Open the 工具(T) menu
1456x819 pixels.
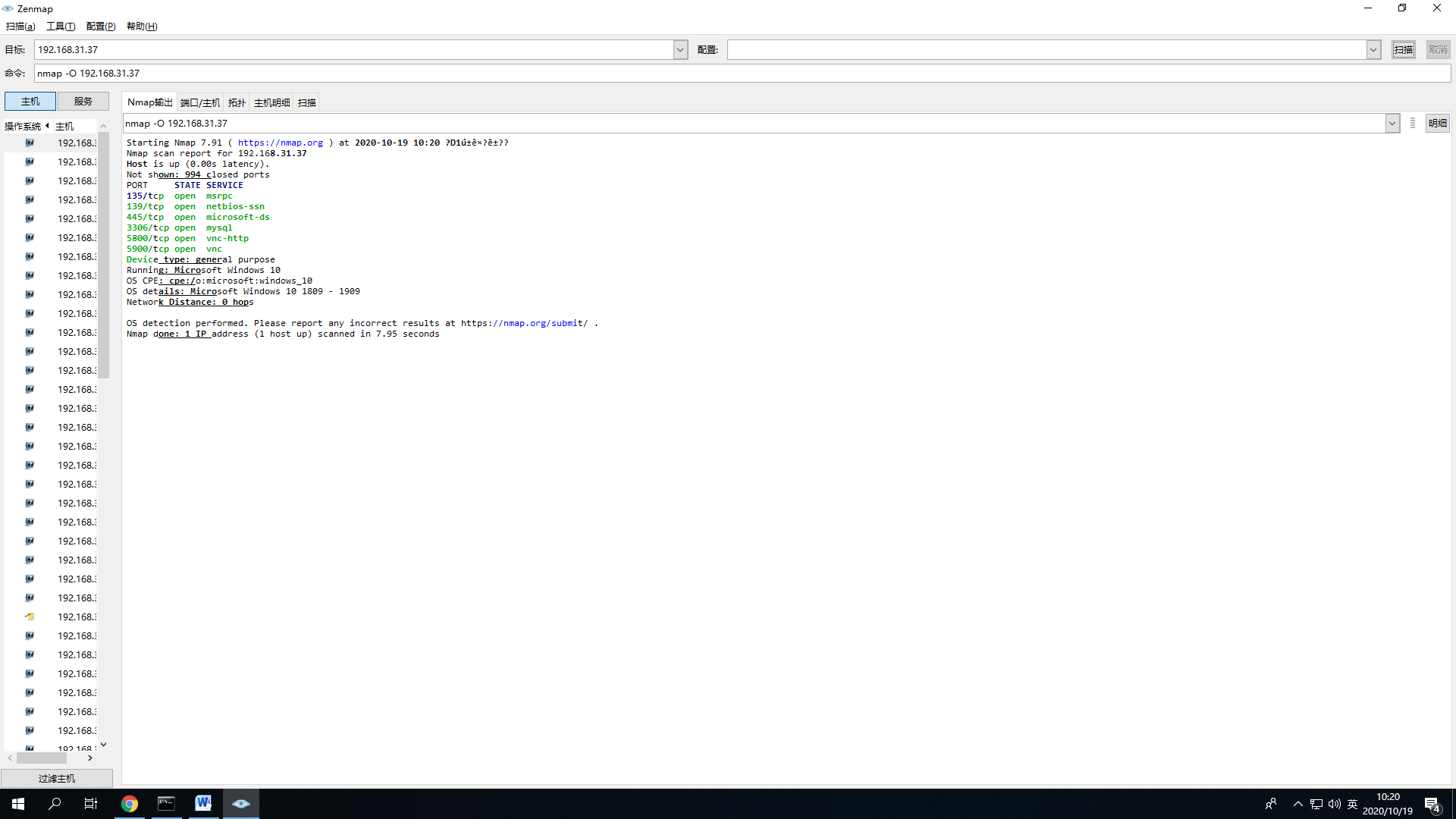[x=61, y=27]
